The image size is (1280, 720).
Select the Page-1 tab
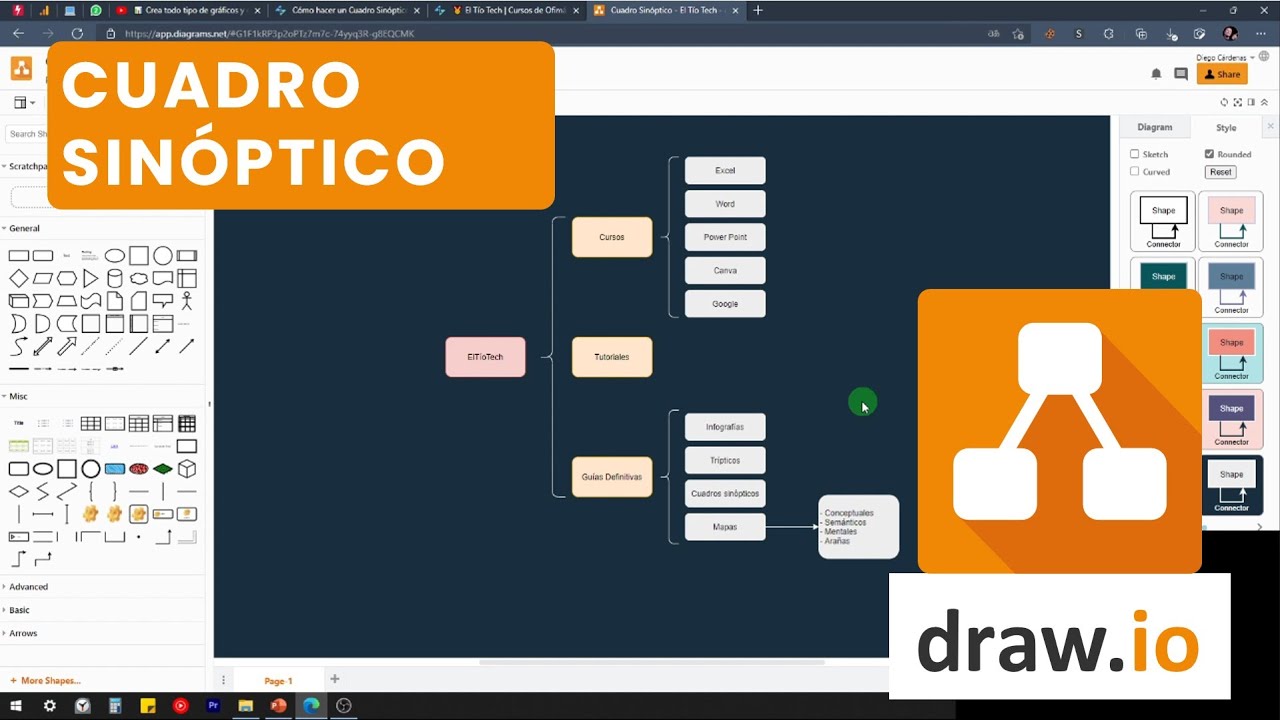(278, 681)
